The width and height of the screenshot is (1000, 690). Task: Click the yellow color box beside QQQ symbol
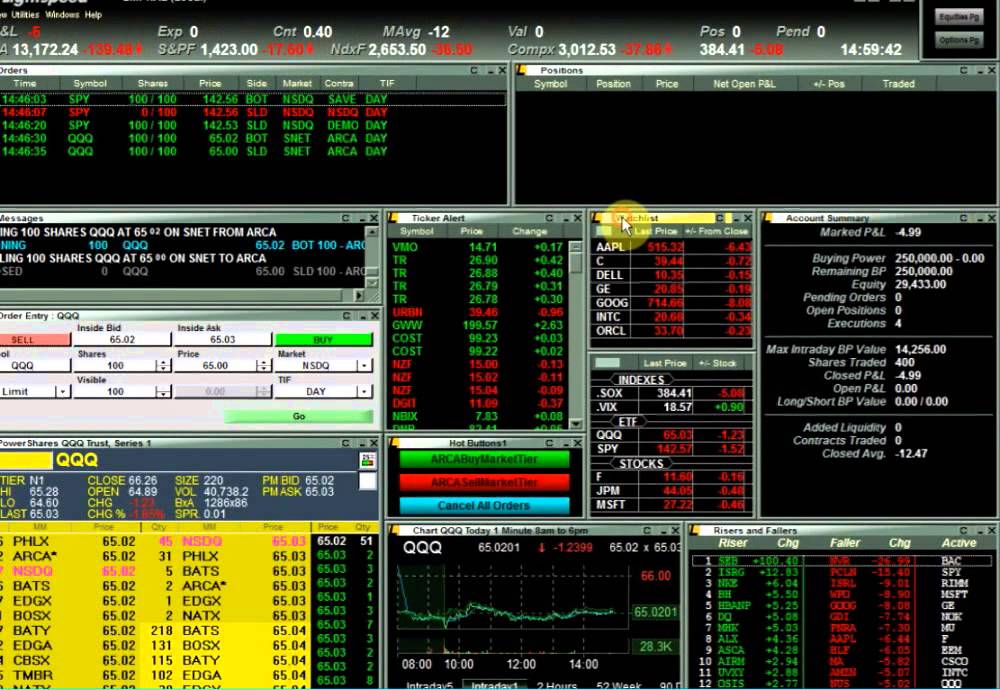(x=26, y=460)
